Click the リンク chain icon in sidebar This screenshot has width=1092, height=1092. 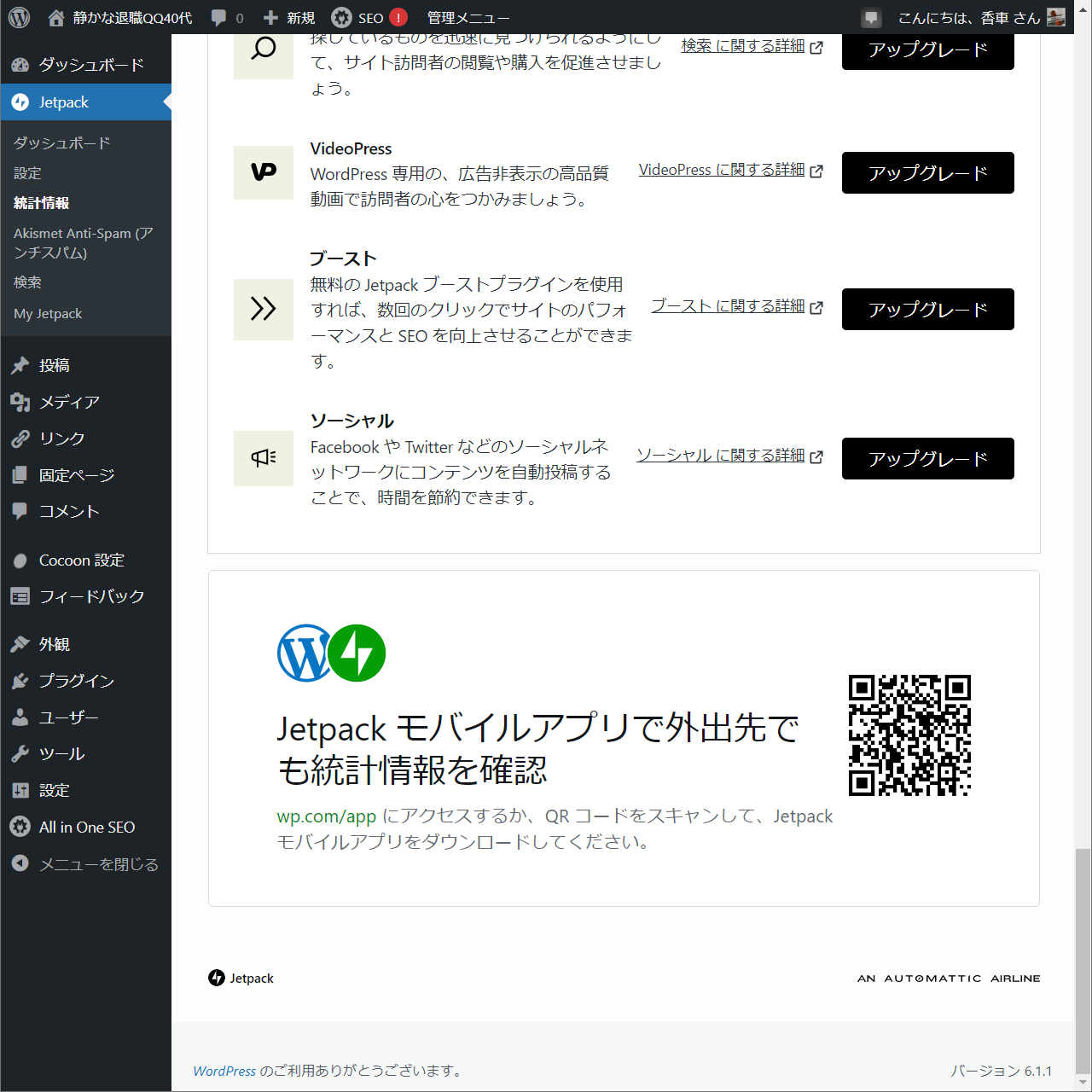click(20, 439)
